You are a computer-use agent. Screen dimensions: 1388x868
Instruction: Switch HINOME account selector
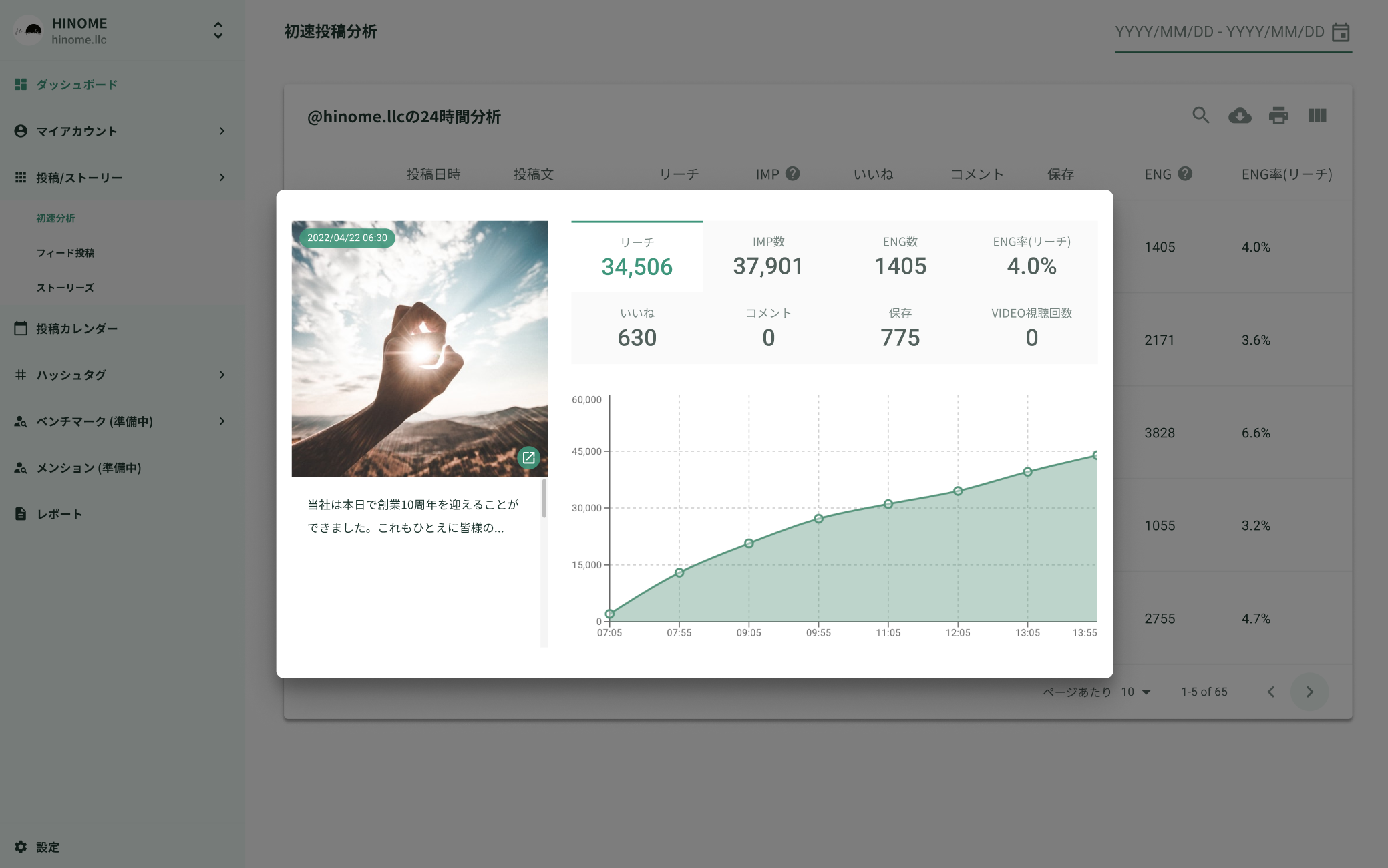(218, 31)
